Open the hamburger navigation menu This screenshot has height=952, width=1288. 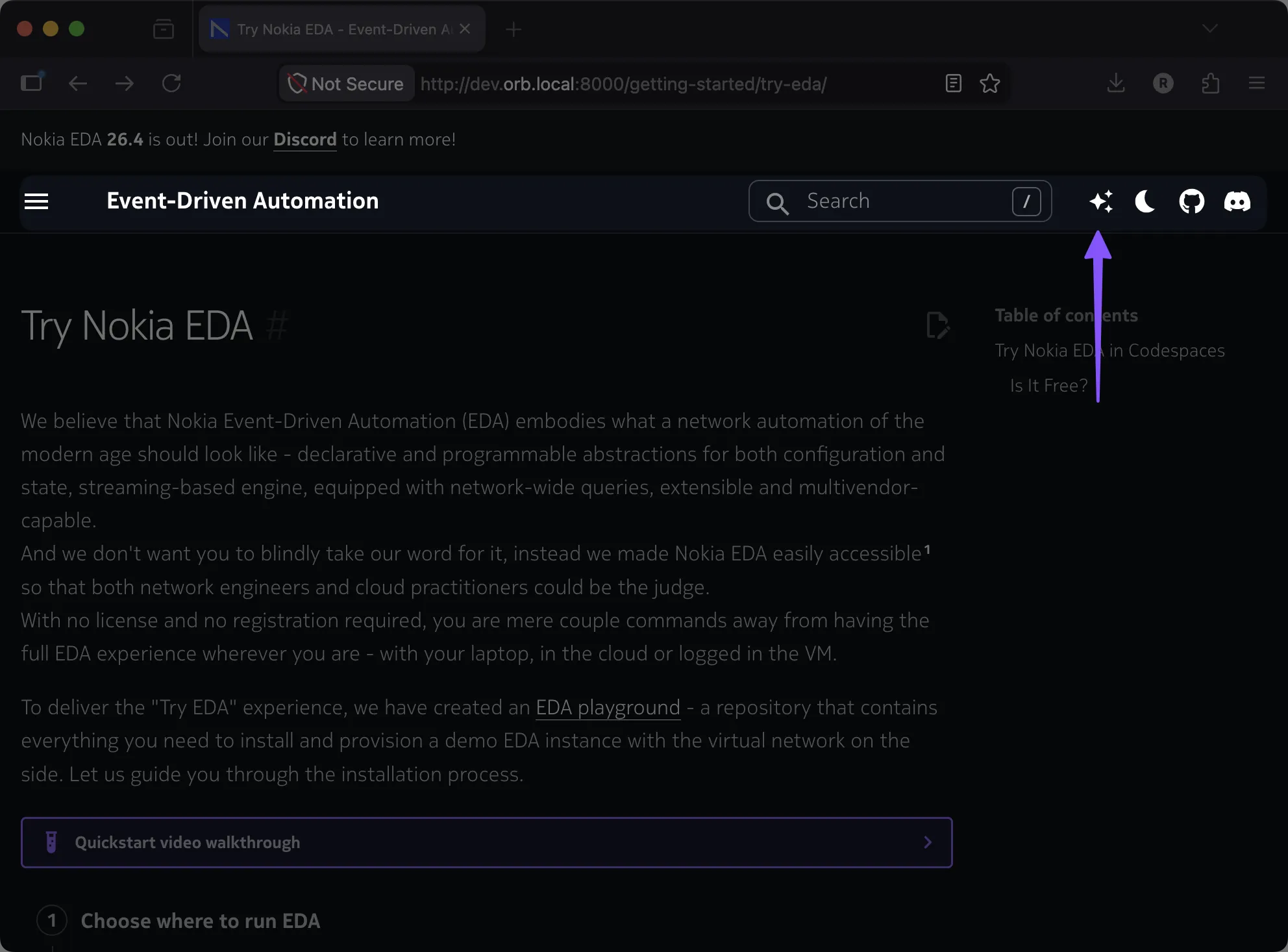click(36, 201)
